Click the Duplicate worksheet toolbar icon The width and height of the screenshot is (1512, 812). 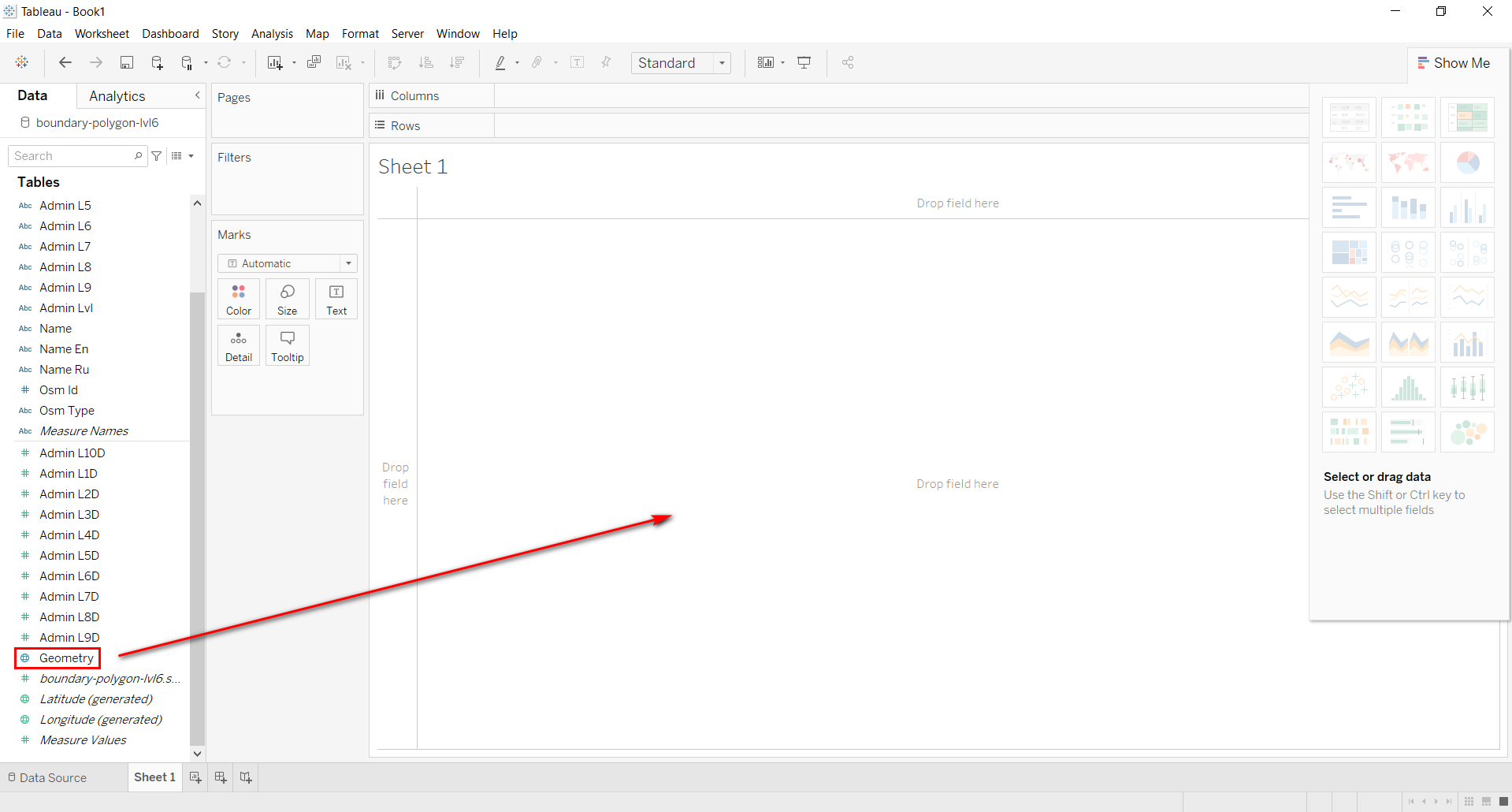[x=314, y=63]
